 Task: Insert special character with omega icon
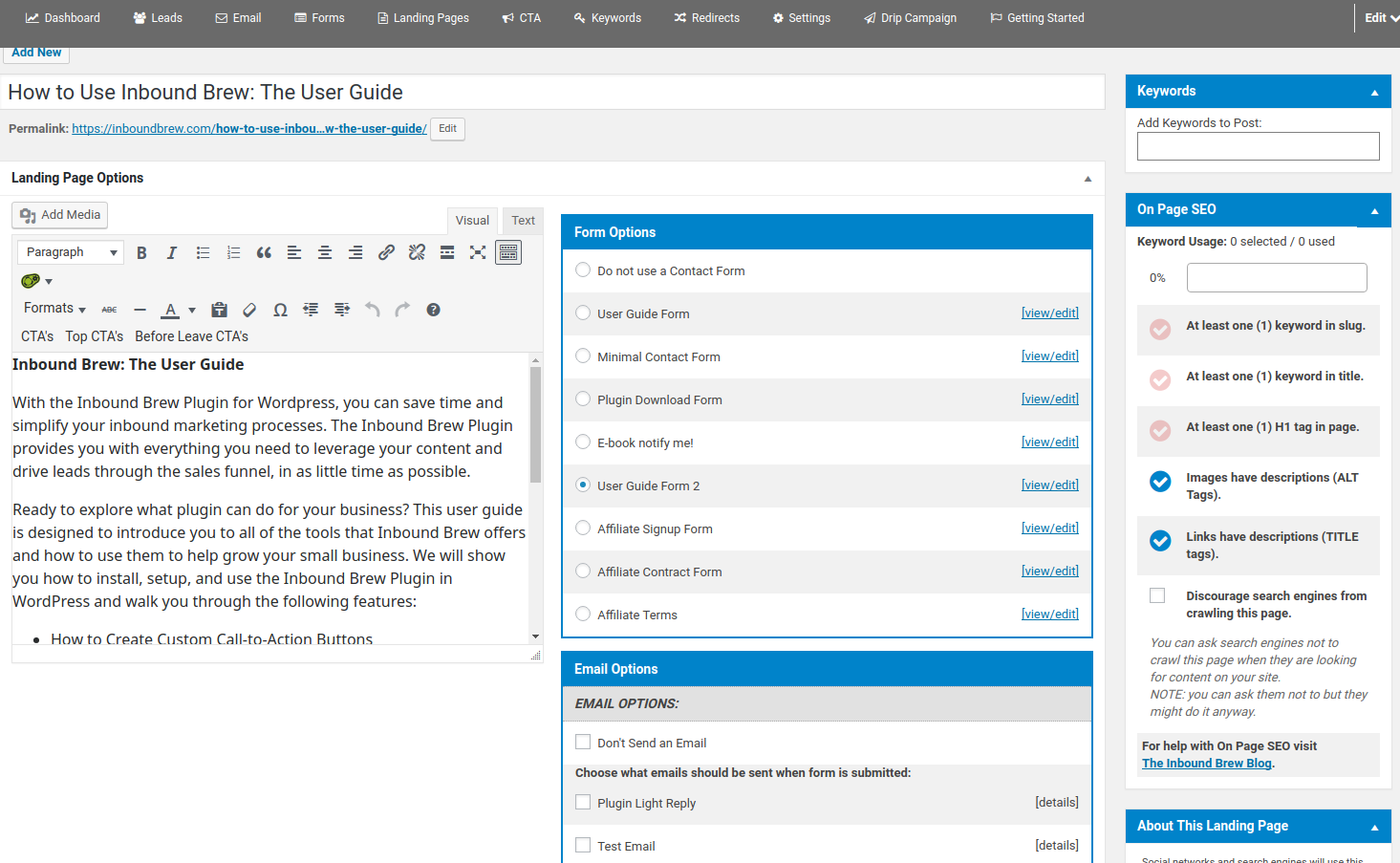tap(280, 310)
